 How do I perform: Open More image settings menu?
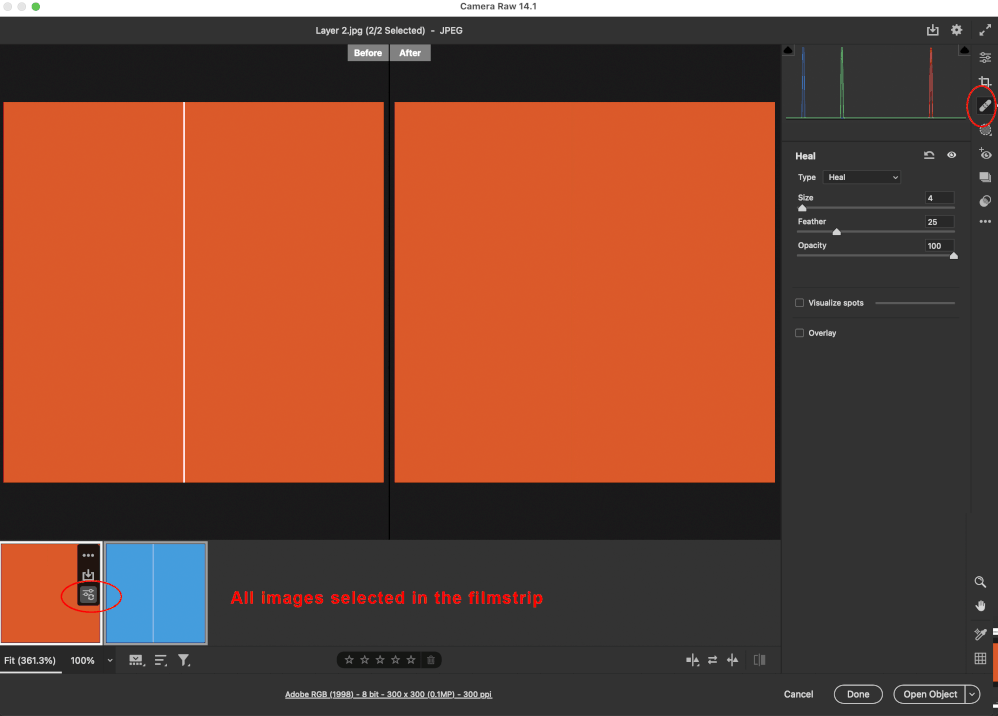(985, 221)
